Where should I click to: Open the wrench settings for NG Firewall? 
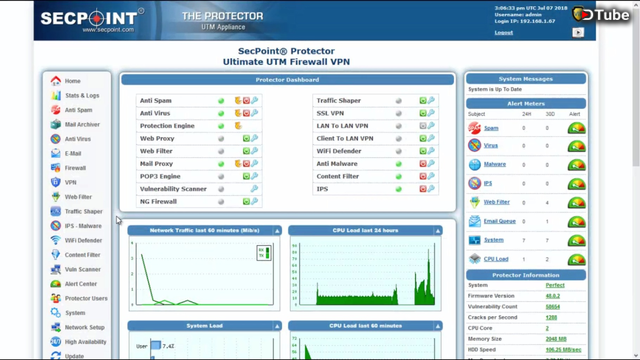point(255,201)
